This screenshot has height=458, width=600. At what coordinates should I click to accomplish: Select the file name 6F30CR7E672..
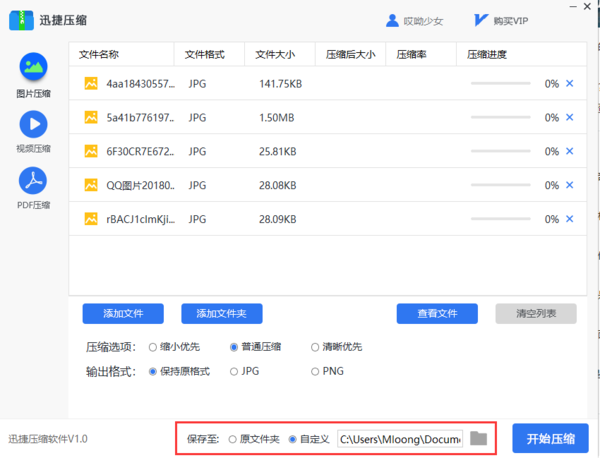tap(140, 152)
